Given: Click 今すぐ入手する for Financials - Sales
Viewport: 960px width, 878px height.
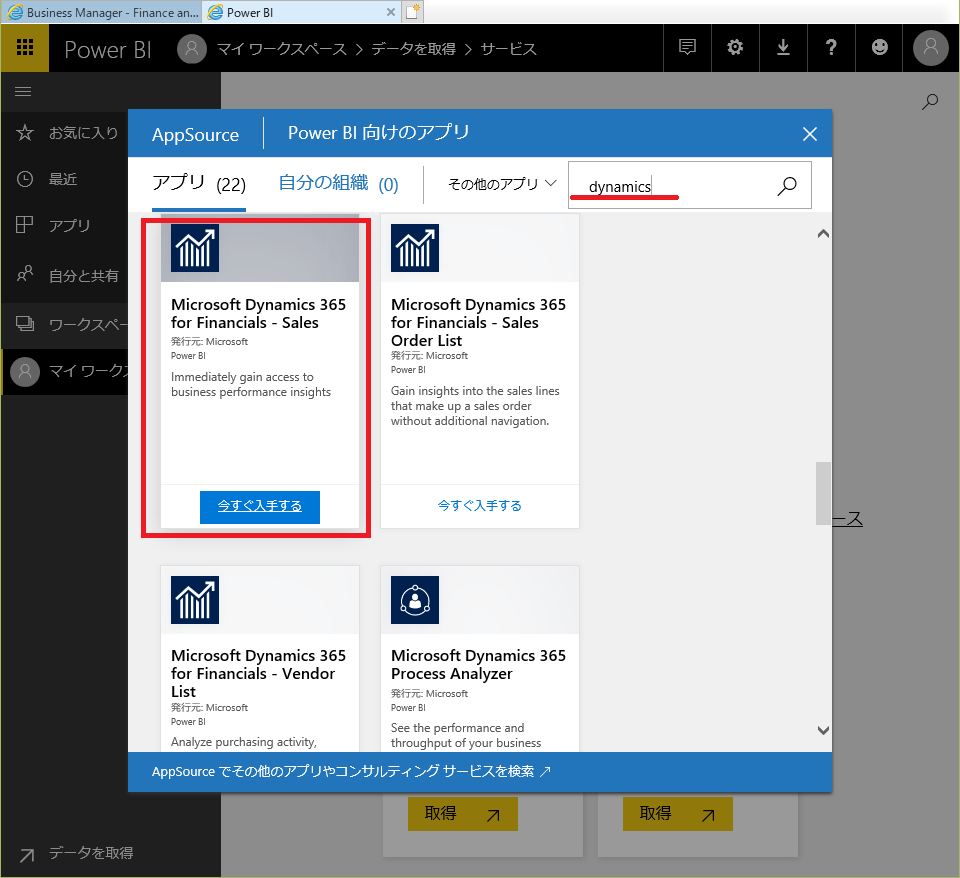Looking at the screenshot, I should pyautogui.click(x=260, y=507).
